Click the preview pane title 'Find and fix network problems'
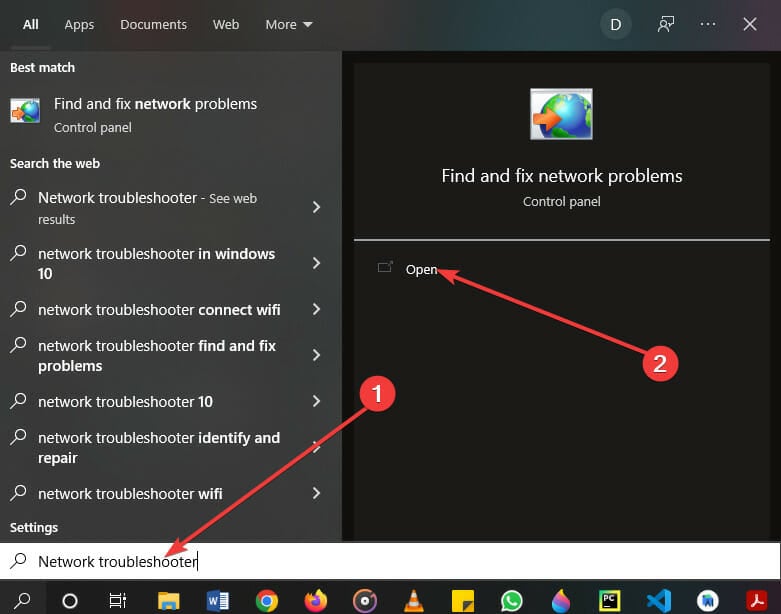781x614 pixels. click(561, 176)
